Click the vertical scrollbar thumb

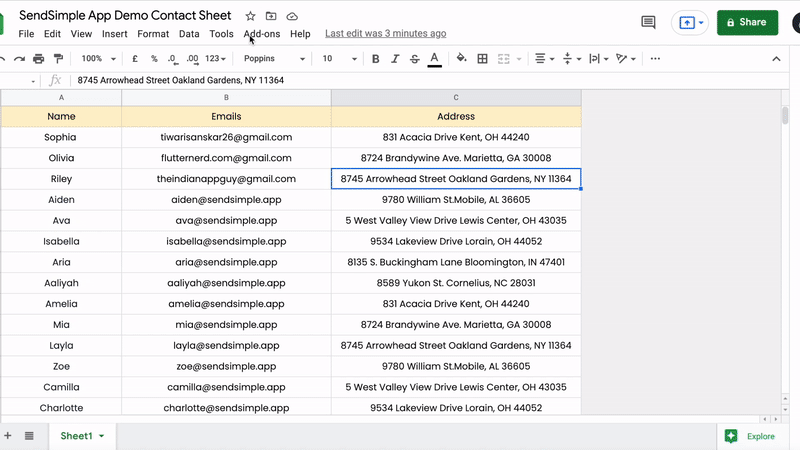(x=785, y=115)
